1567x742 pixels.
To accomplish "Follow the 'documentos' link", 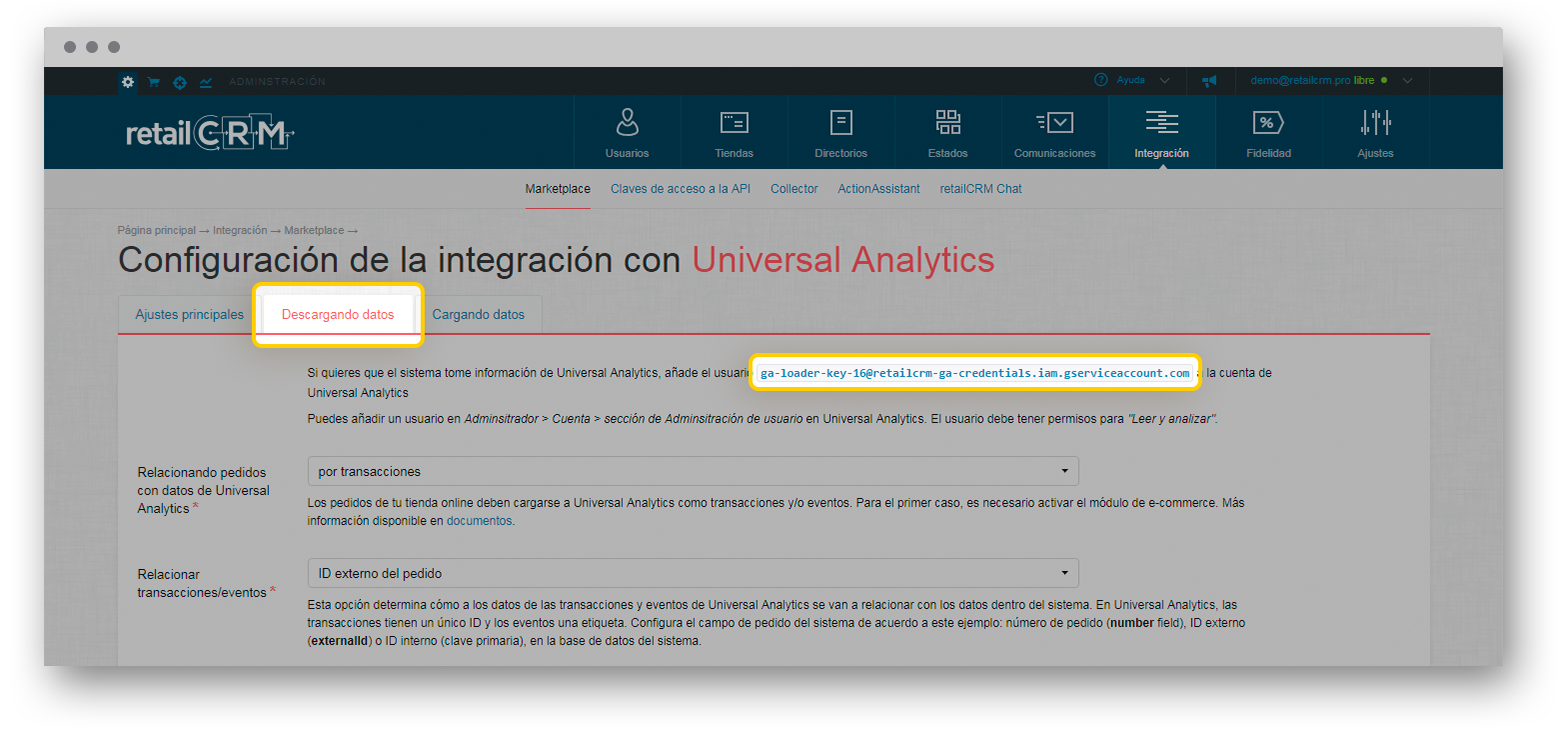I will coord(479,521).
